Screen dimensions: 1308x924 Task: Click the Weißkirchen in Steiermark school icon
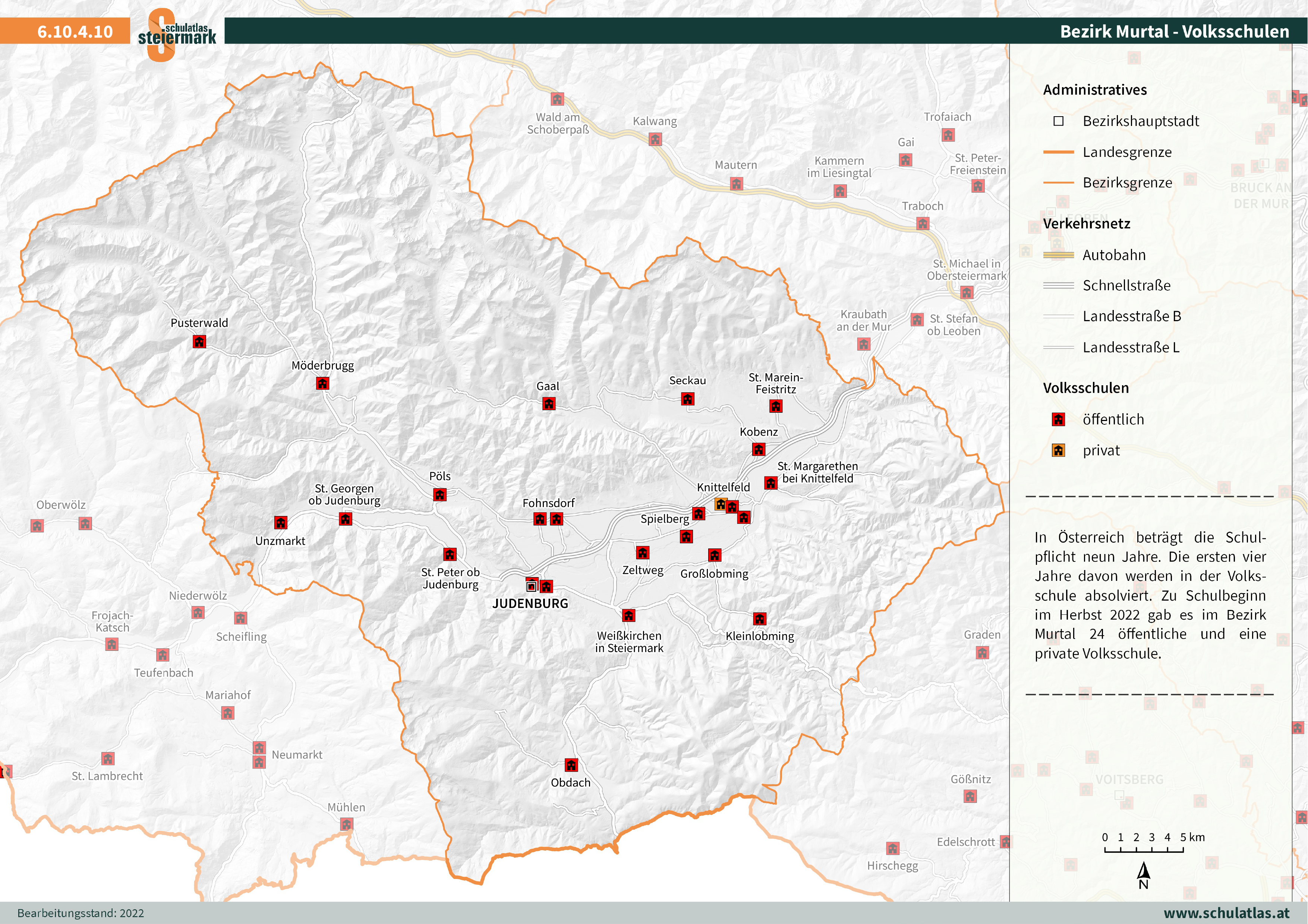coord(628,616)
